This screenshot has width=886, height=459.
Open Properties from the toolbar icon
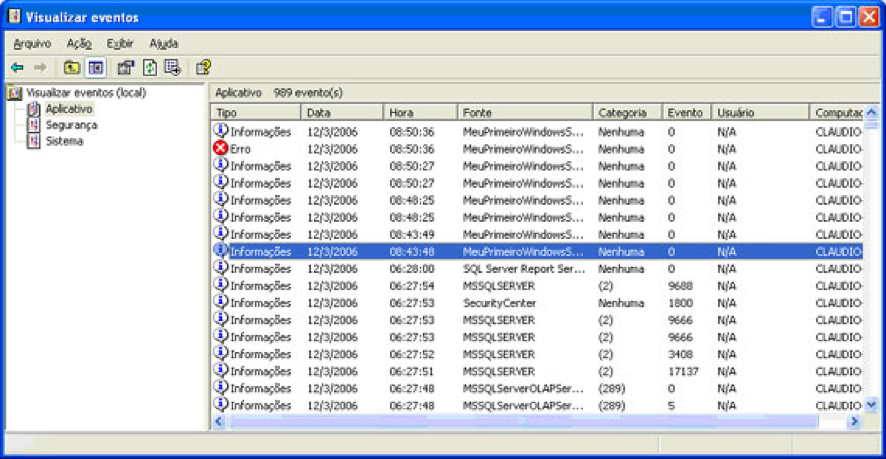pyautogui.click(x=125, y=68)
